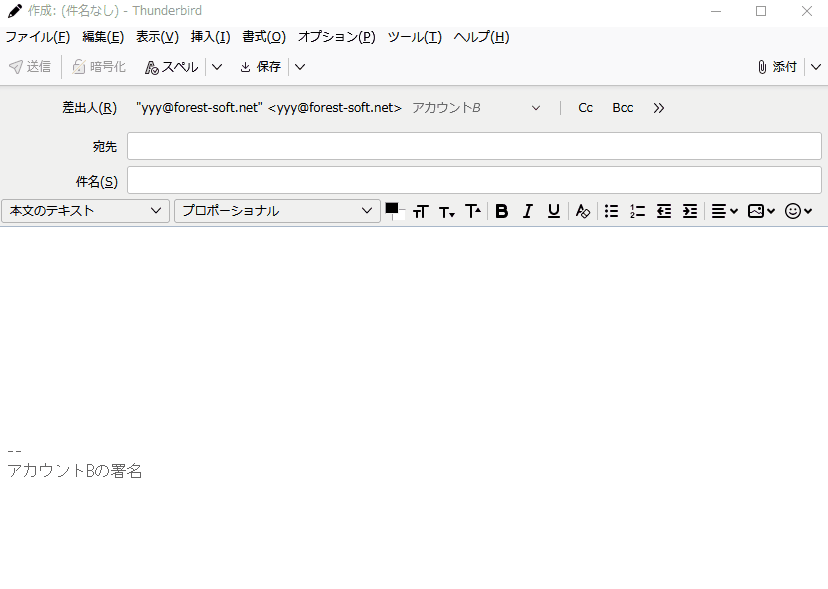This screenshot has height=589, width=828.
Task: Apply a numbered list
Action: (x=637, y=211)
